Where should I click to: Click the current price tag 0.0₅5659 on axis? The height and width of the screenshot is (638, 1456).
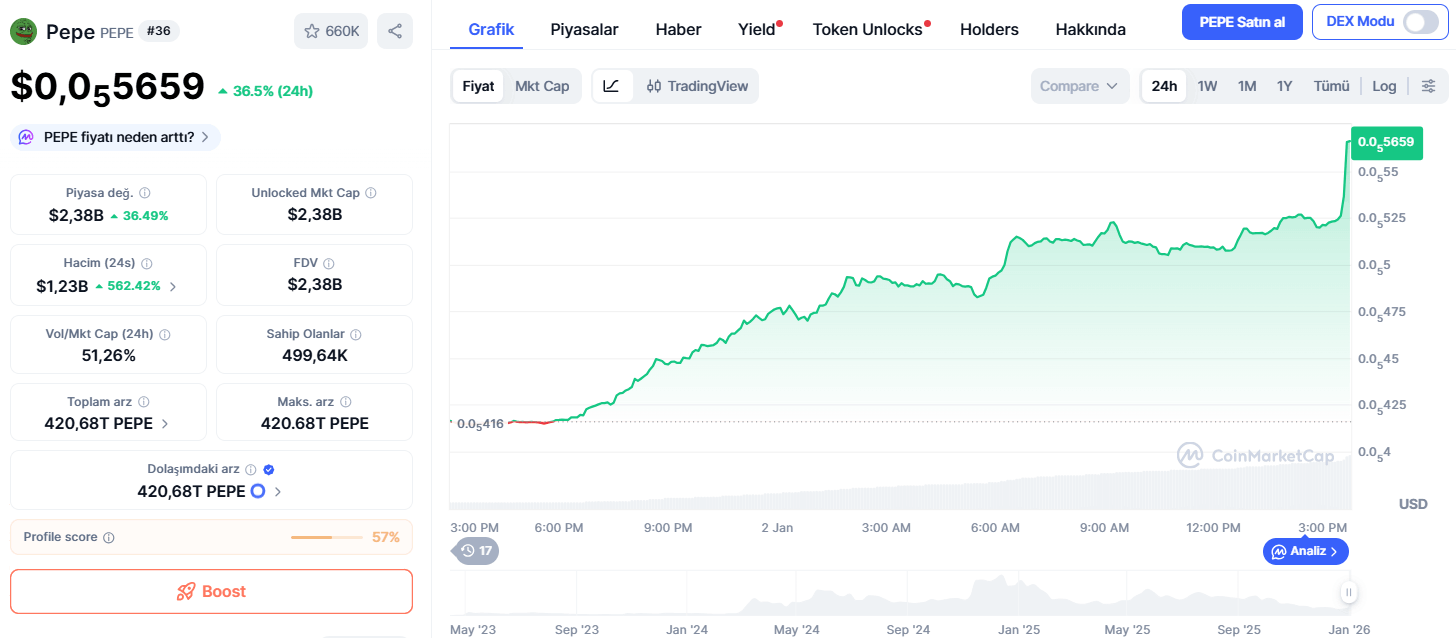coord(1386,142)
